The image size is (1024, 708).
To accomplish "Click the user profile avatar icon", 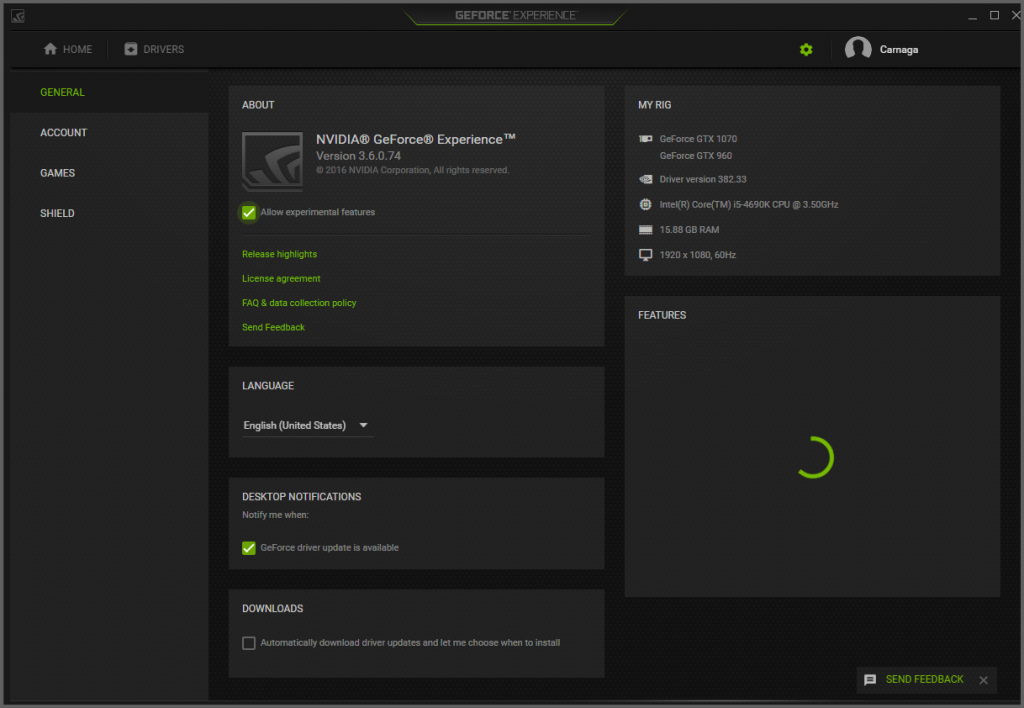I will click(x=858, y=49).
